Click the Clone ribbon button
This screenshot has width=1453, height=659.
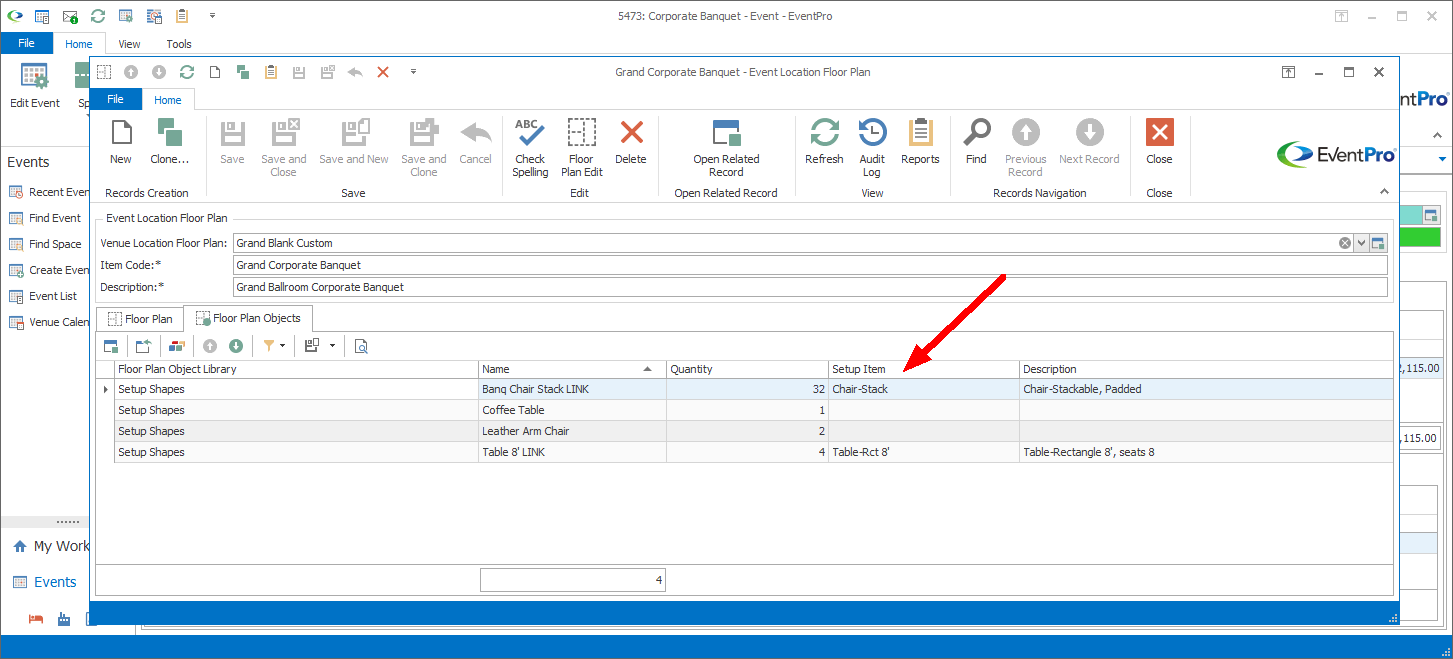tap(169, 142)
